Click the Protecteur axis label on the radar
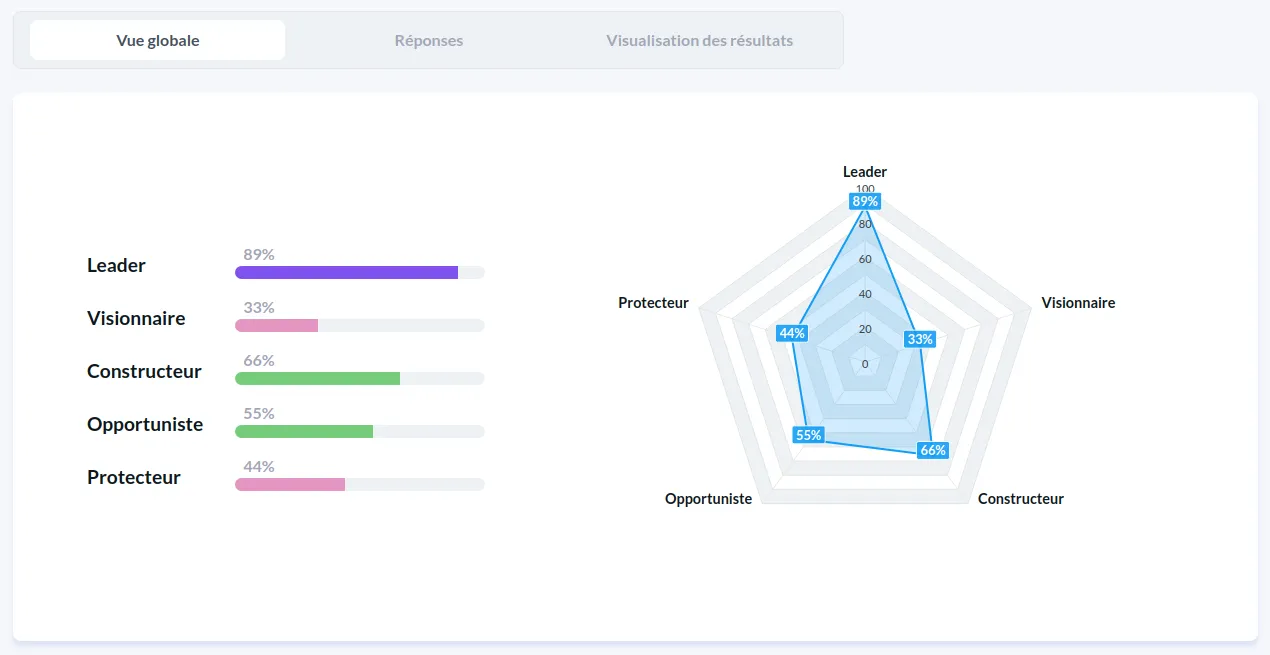 (653, 302)
